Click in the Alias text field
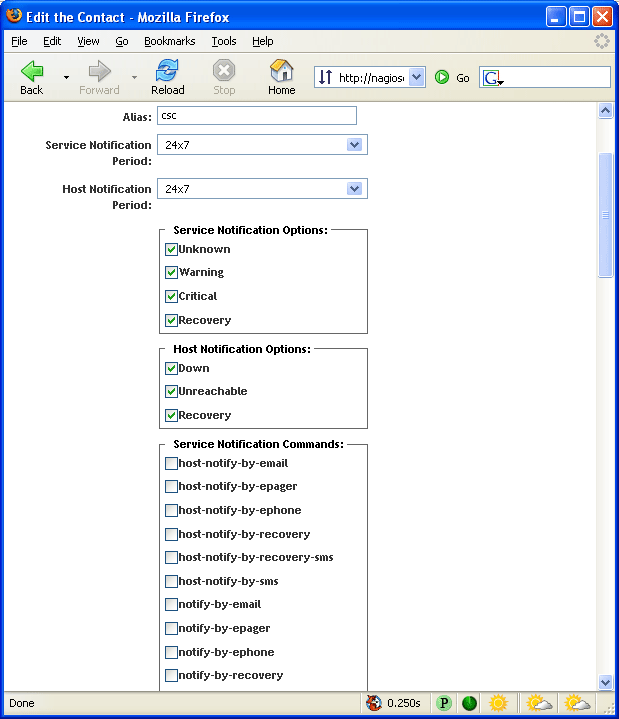The height and width of the screenshot is (719, 619). 257,116
